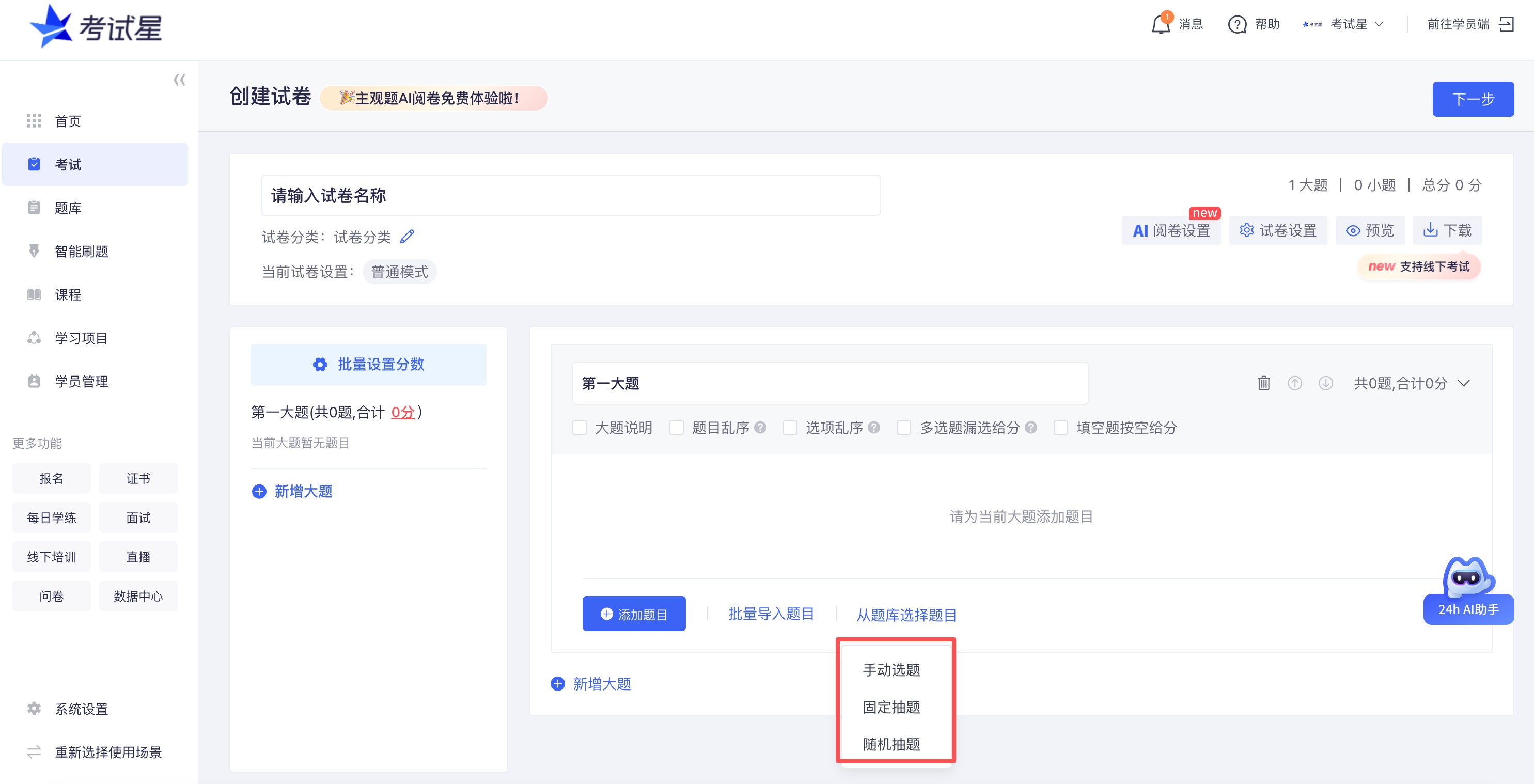Click help icon beside 多选题漏选给分
1534x784 pixels.
point(1031,428)
